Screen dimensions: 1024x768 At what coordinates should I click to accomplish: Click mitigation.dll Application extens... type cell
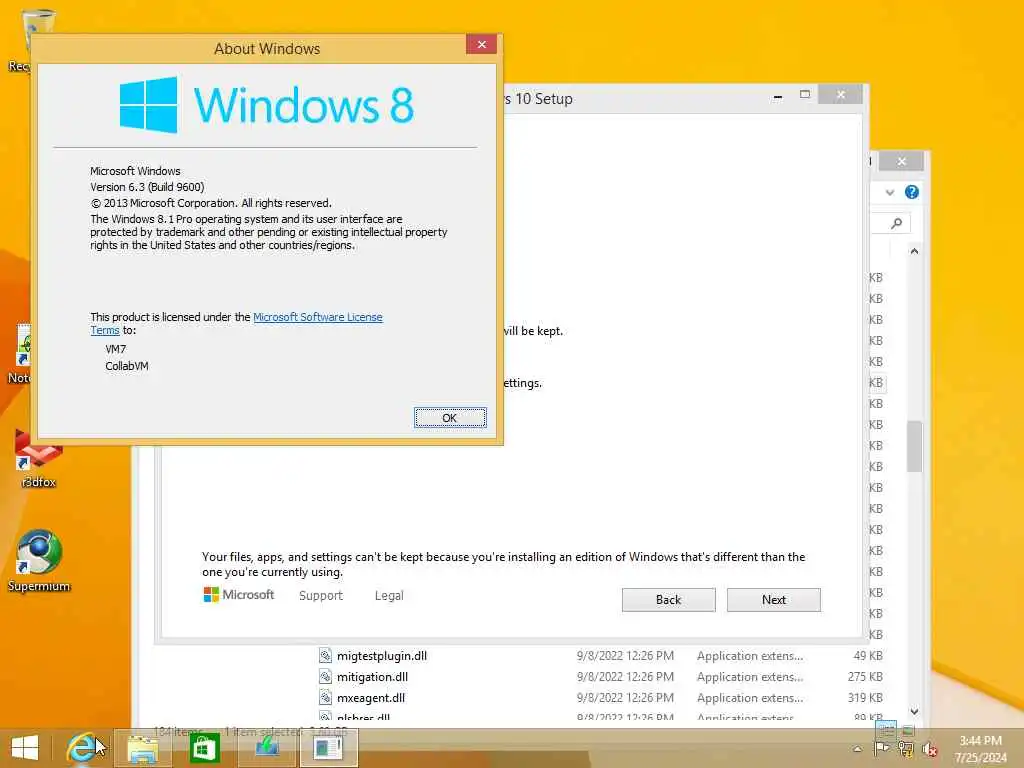[x=750, y=677]
